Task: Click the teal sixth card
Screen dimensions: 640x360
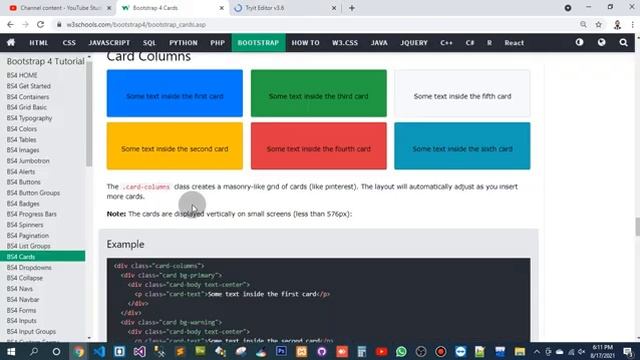Action: pyautogui.click(x=462, y=146)
